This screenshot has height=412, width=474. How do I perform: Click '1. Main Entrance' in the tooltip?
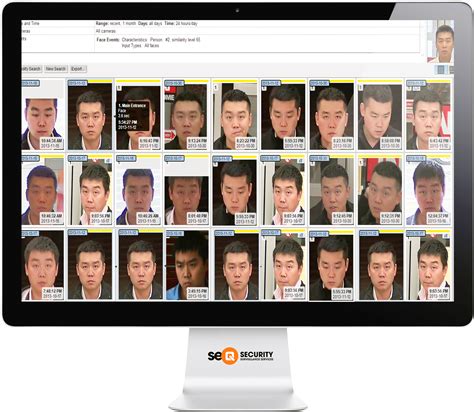pos(132,106)
